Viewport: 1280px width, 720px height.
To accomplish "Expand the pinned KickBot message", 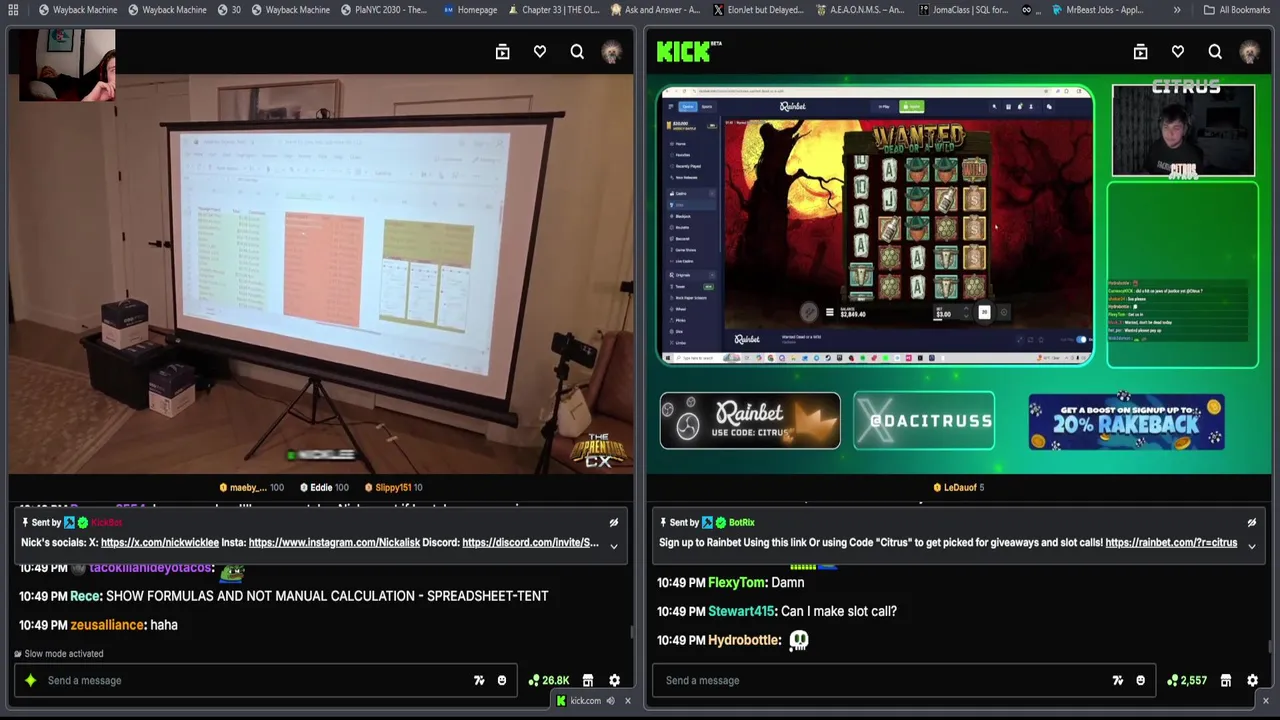I will (x=614, y=546).
